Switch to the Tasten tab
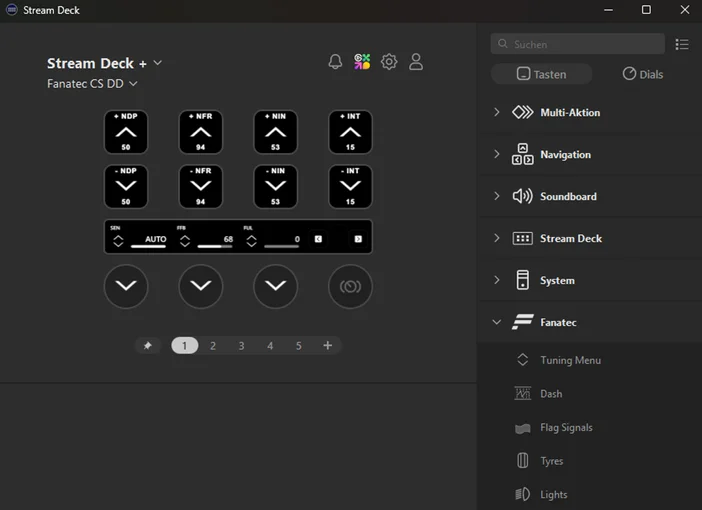Screen dimensions: 702x510 [x=541, y=74]
